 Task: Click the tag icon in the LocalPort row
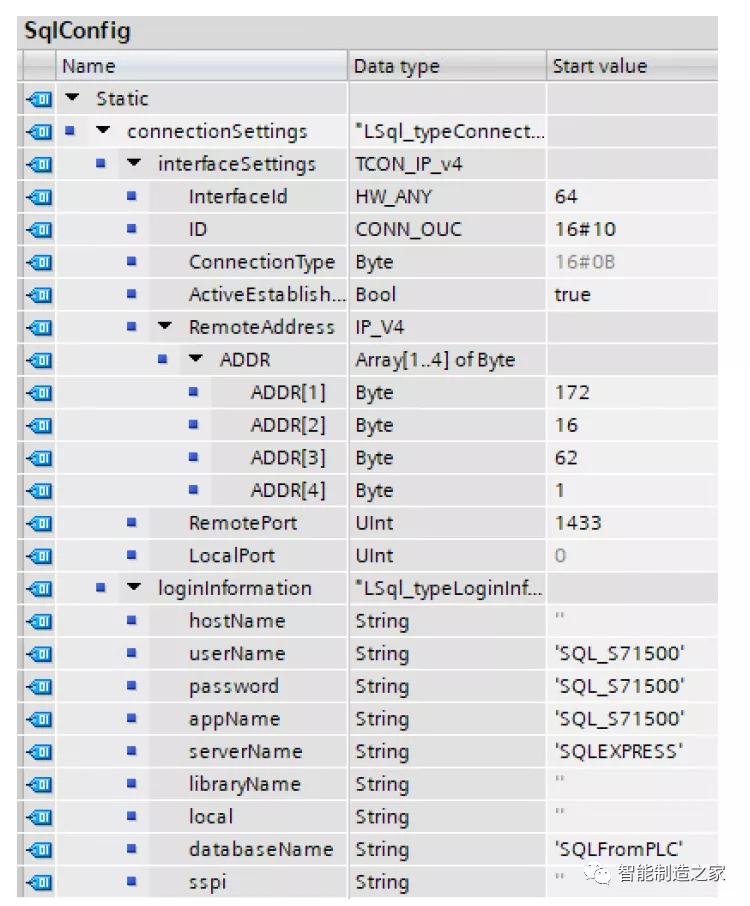pos(39,556)
